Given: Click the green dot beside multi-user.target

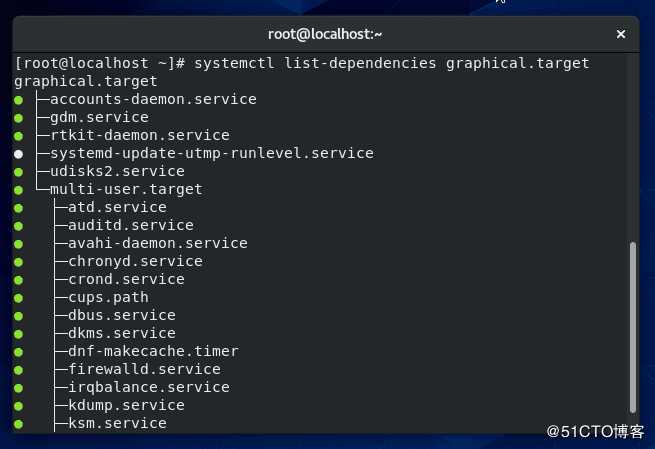Looking at the screenshot, I should click(19, 190).
